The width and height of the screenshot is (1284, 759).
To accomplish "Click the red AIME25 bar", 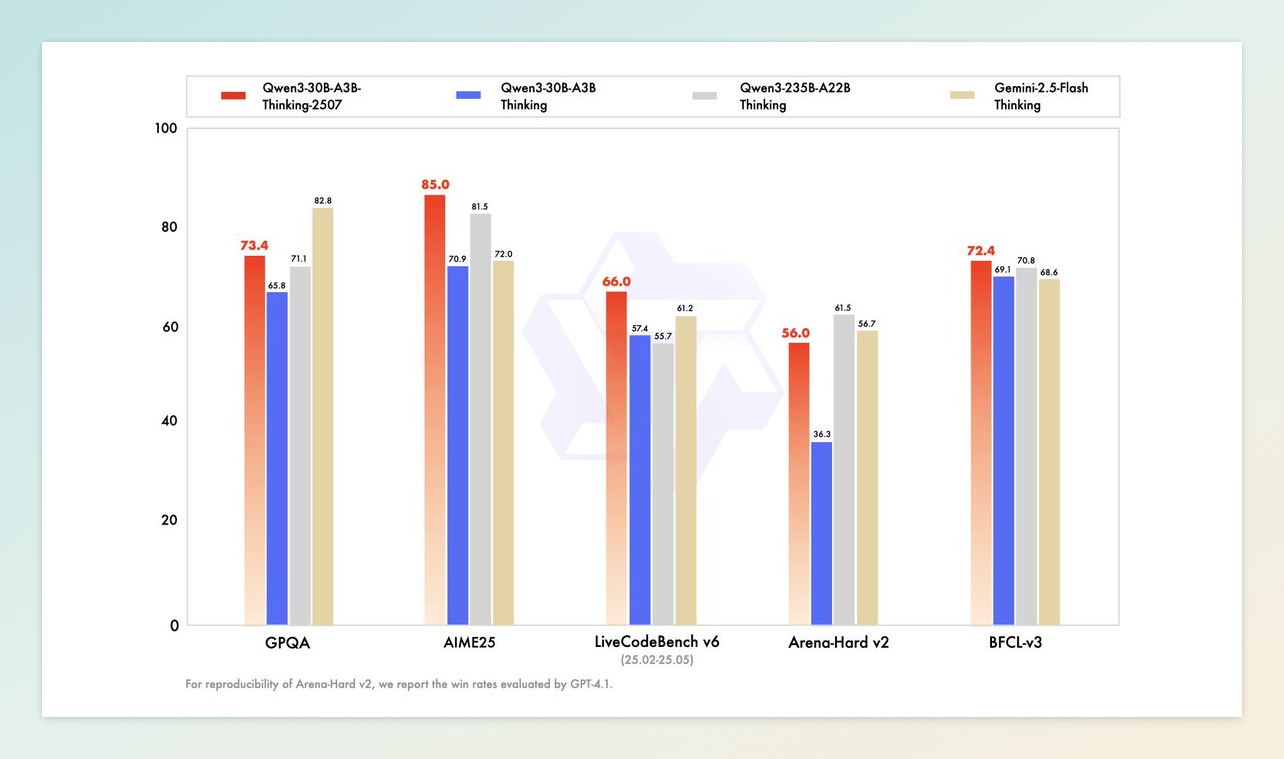I will point(435,410).
